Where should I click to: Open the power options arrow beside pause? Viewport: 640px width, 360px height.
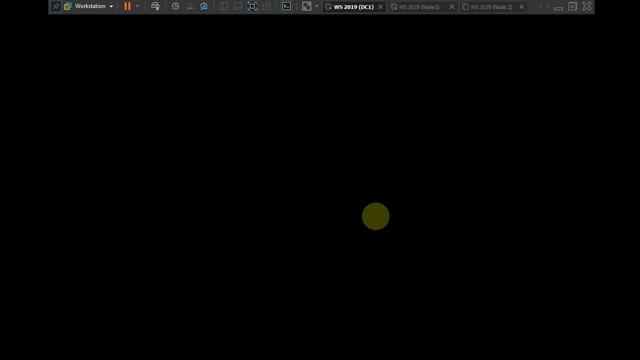pyautogui.click(x=137, y=6)
